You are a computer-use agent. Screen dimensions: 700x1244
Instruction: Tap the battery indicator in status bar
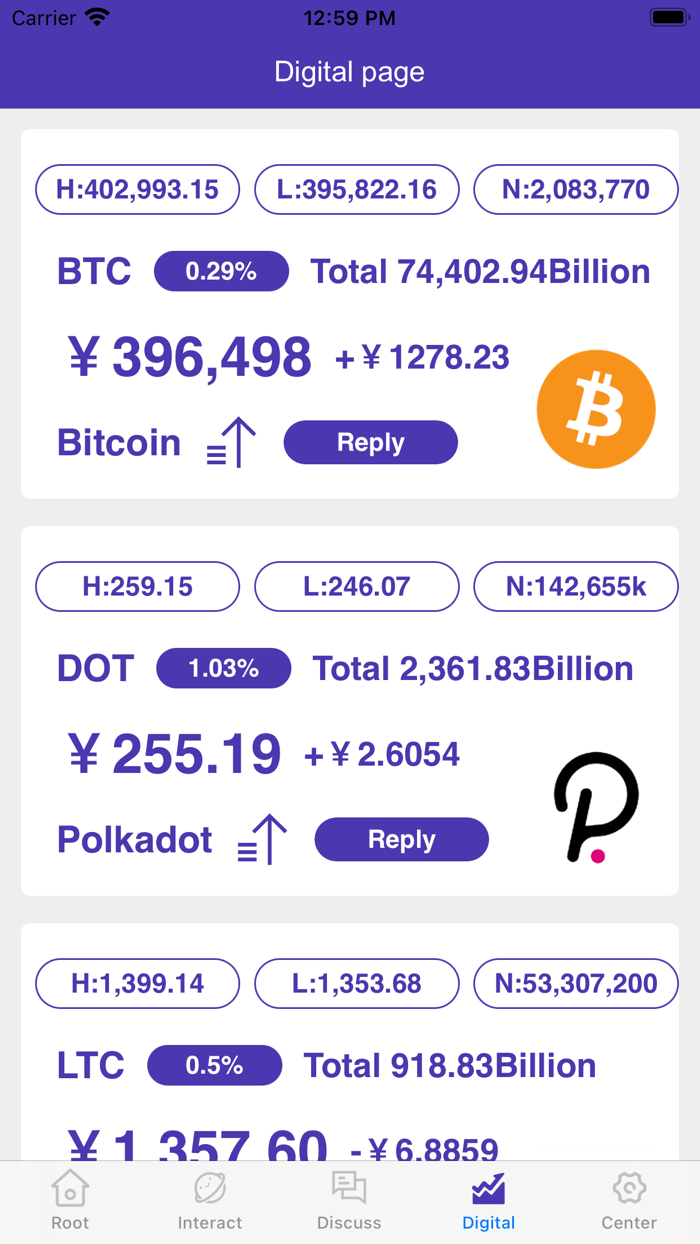[667, 17]
